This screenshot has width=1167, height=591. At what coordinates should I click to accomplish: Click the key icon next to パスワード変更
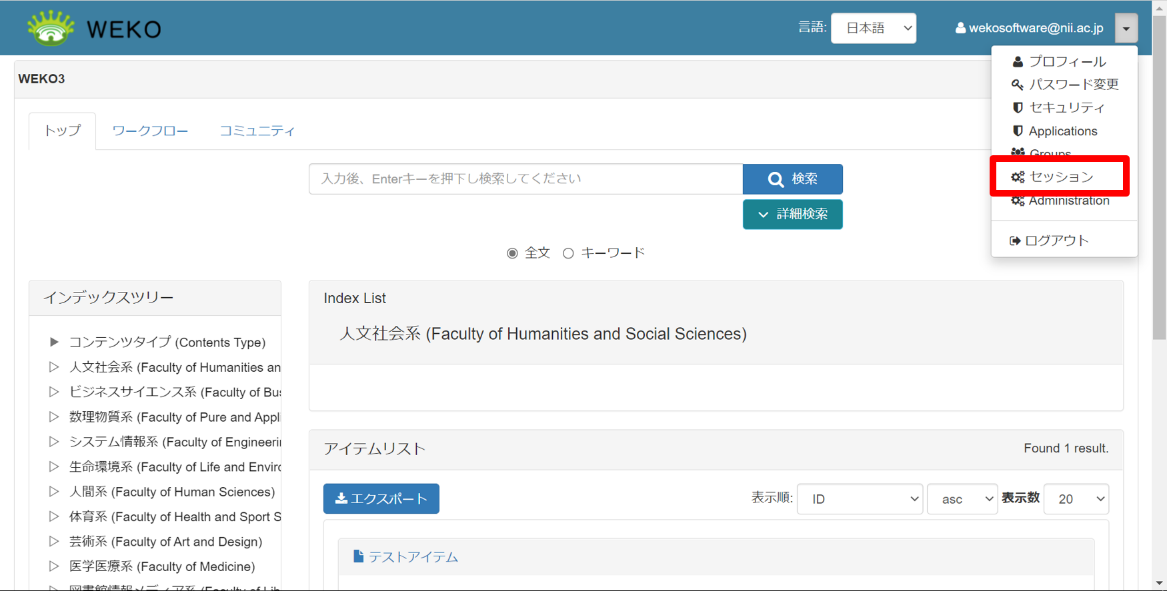[1016, 83]
